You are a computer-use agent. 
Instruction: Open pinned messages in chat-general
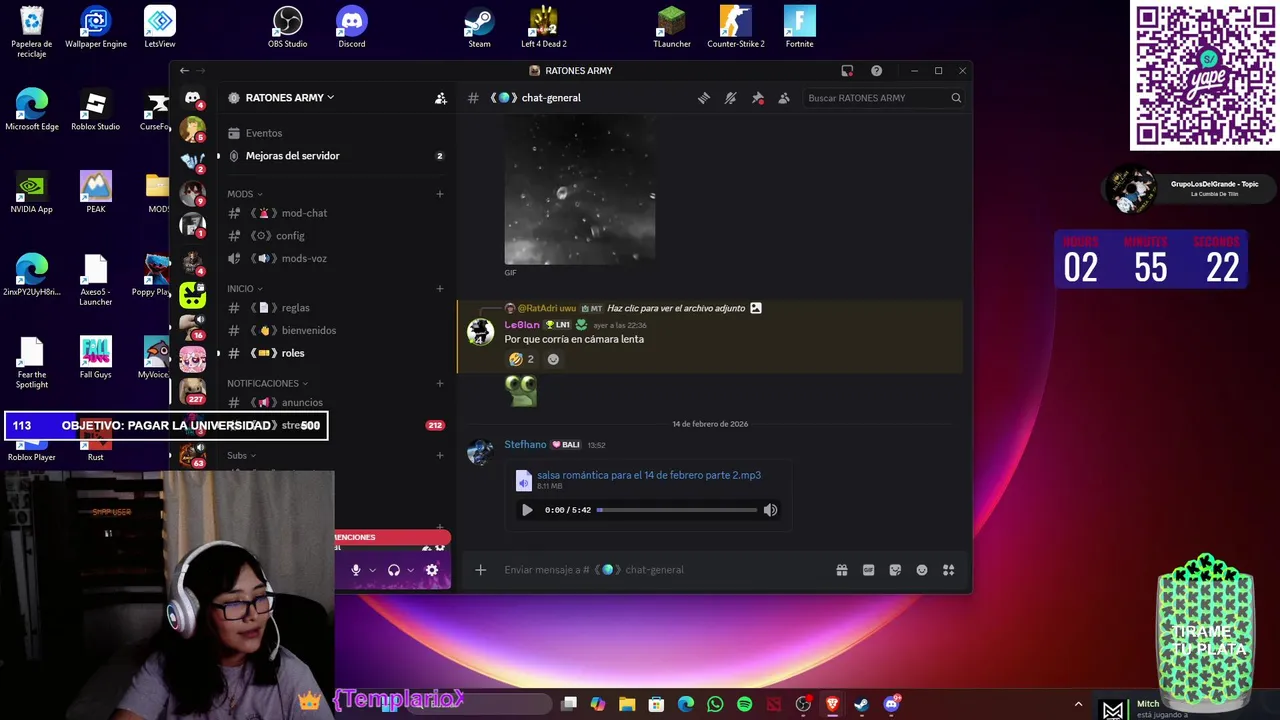point(757,98)
